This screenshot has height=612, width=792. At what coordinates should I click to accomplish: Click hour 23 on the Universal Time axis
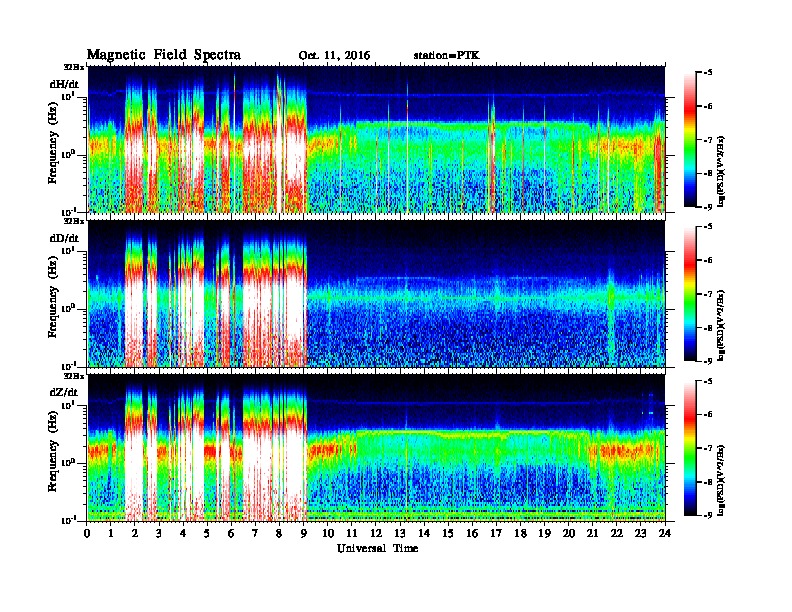pyautogui.click(x=640, y=533)
